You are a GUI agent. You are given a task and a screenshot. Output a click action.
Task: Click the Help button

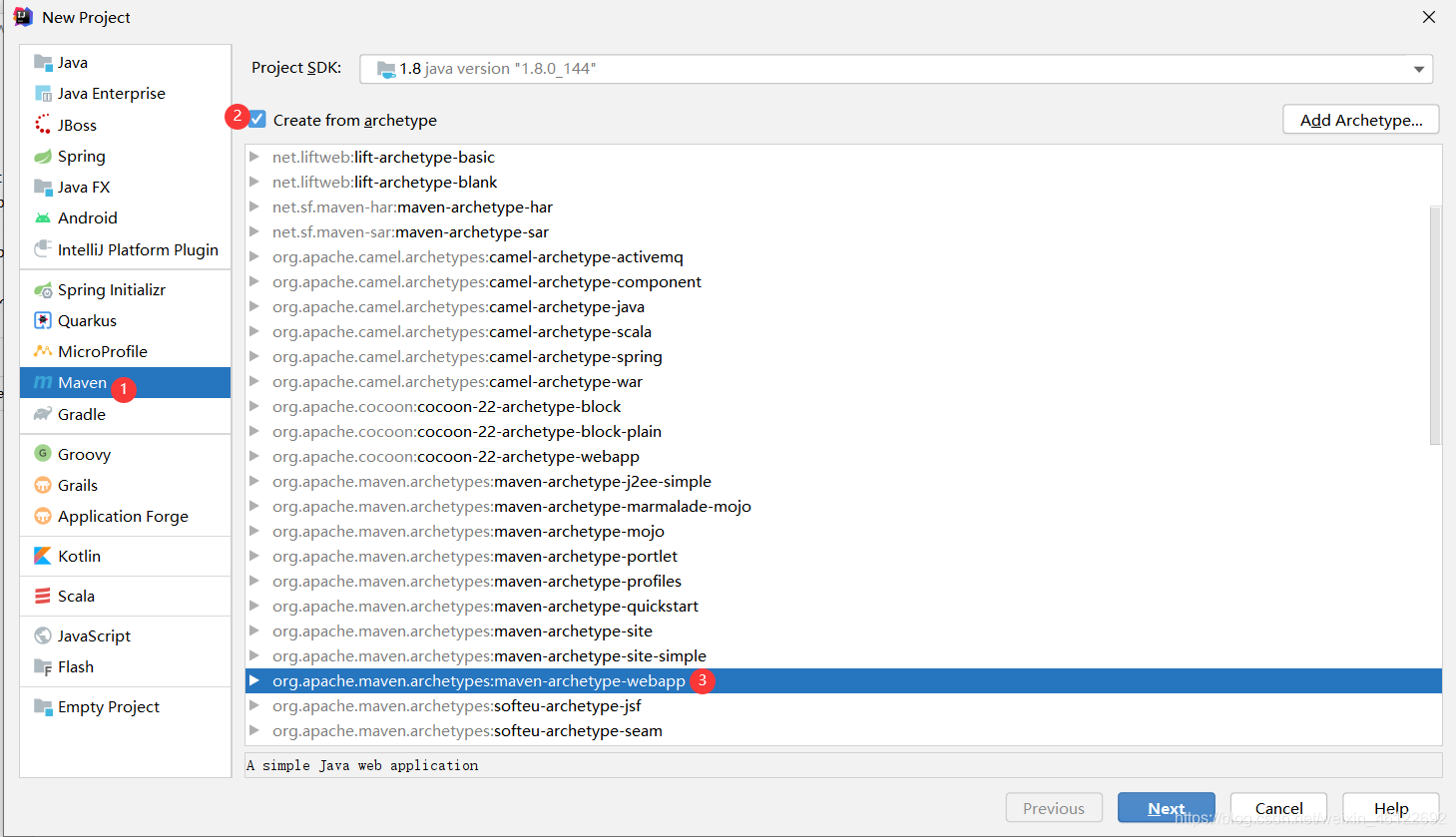point(1391,808)
